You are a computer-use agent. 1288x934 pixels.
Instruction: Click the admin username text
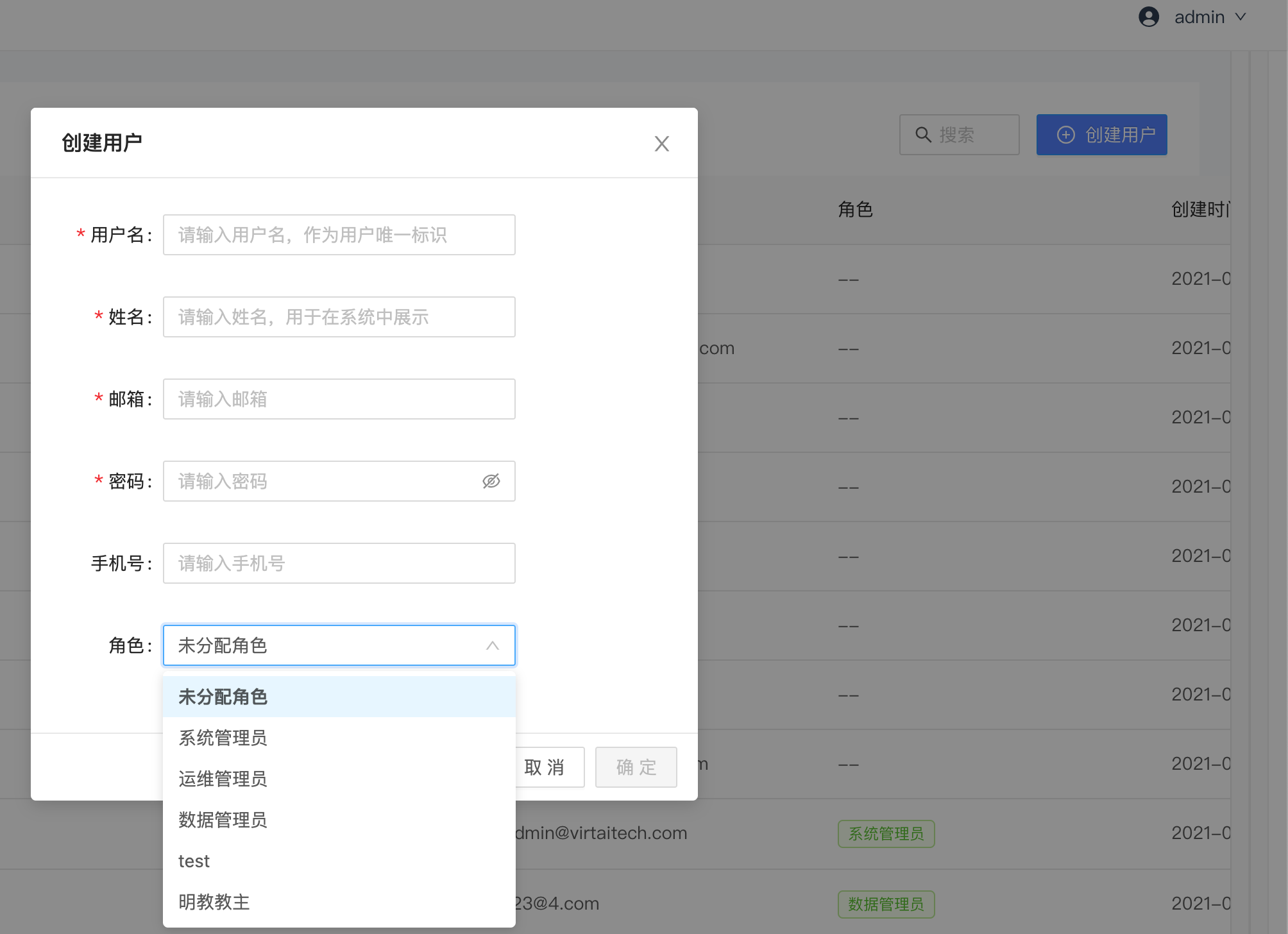click(1199, 17)
